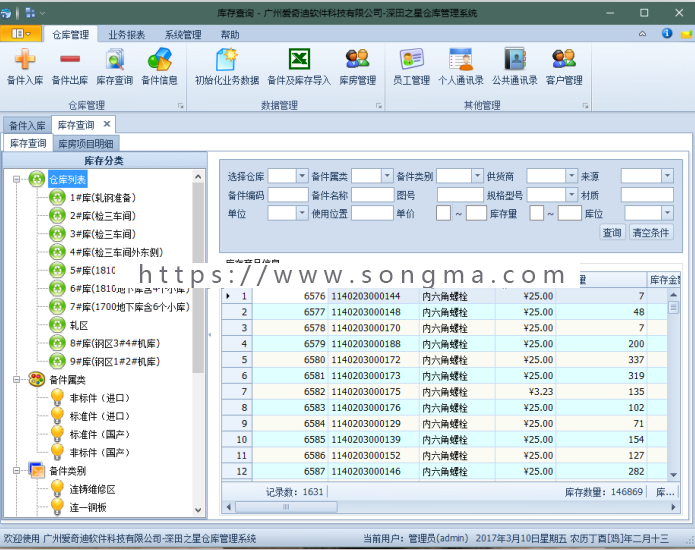
Task: Open 公共通讯录 from ribbon
Action: 515,66
